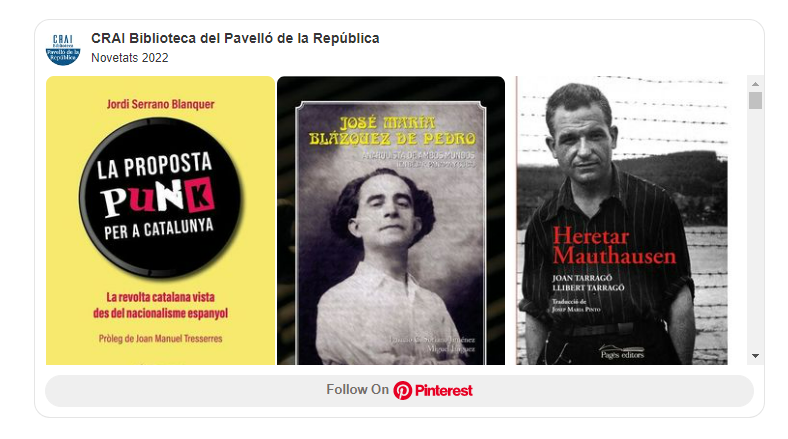The width and height of the screenshot is (788, 439).
Task: Click the Follow On Pinterest button
Action: (x=399, y=391)
